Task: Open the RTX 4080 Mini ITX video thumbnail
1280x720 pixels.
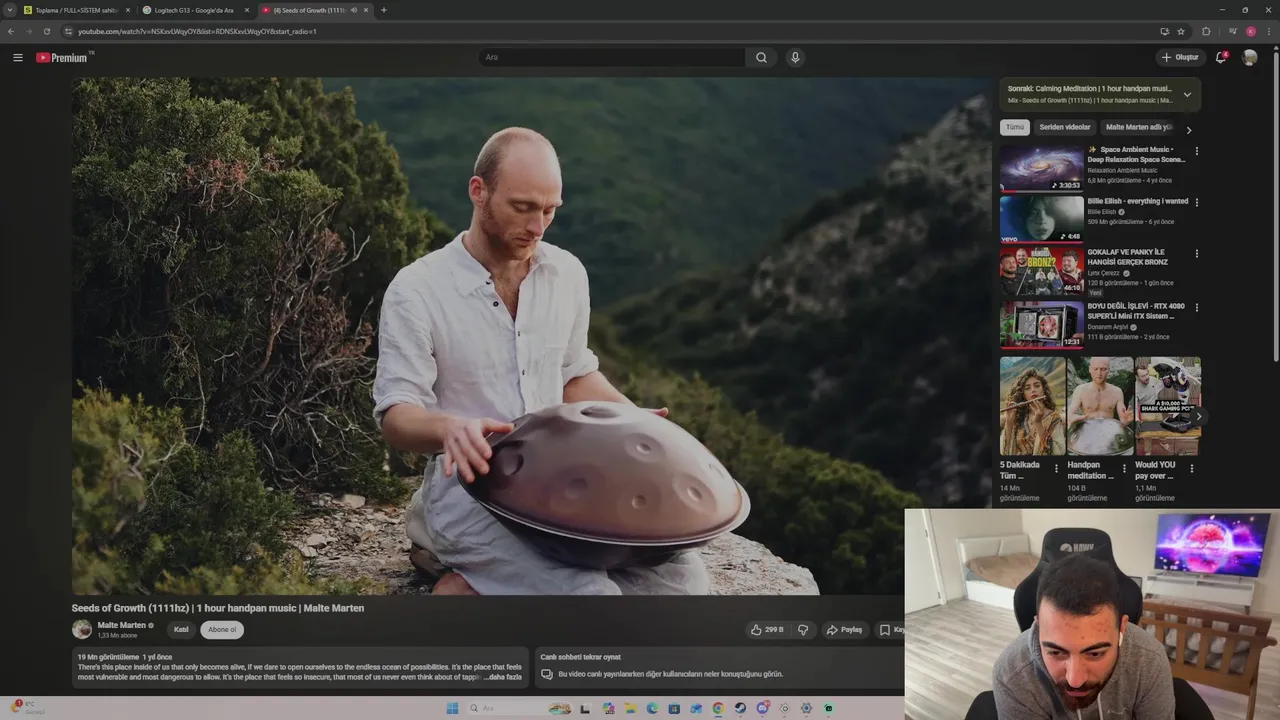Action: (1041, 324)
